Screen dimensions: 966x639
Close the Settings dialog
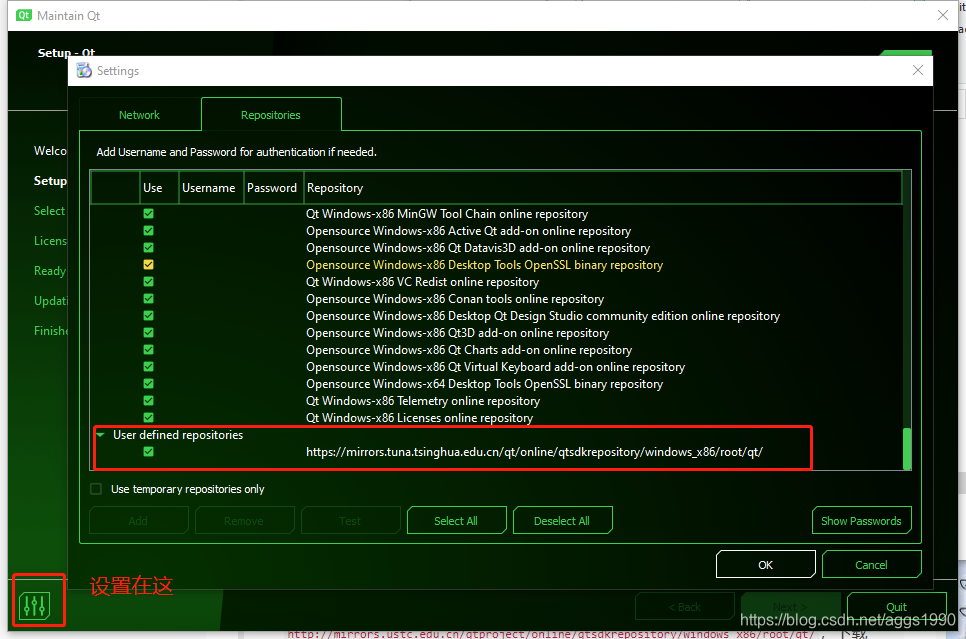pyautogui.click(x=918, y=70)
